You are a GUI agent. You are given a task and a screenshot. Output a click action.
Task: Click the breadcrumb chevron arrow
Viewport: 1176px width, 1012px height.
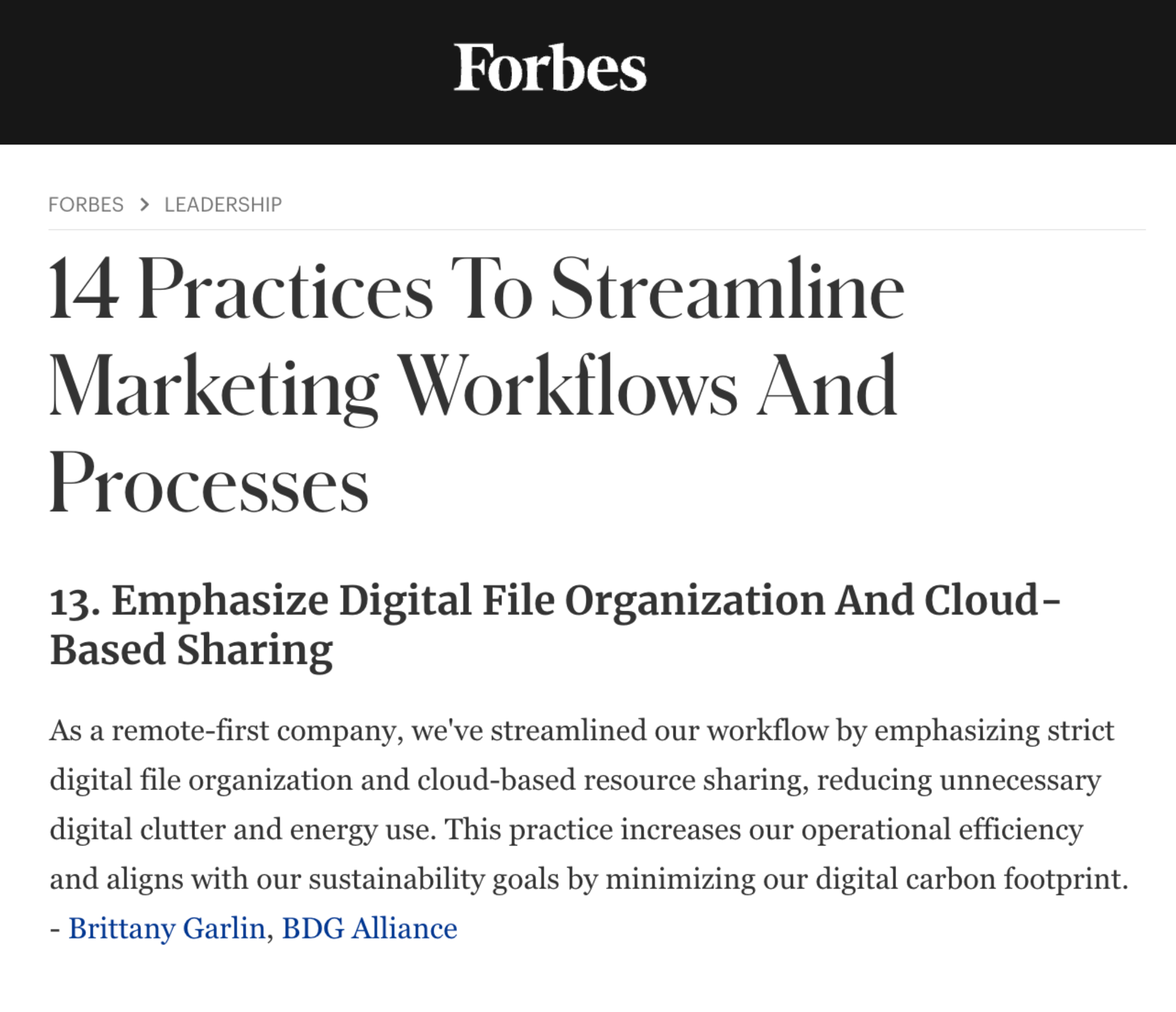click(x=144, y=204)
